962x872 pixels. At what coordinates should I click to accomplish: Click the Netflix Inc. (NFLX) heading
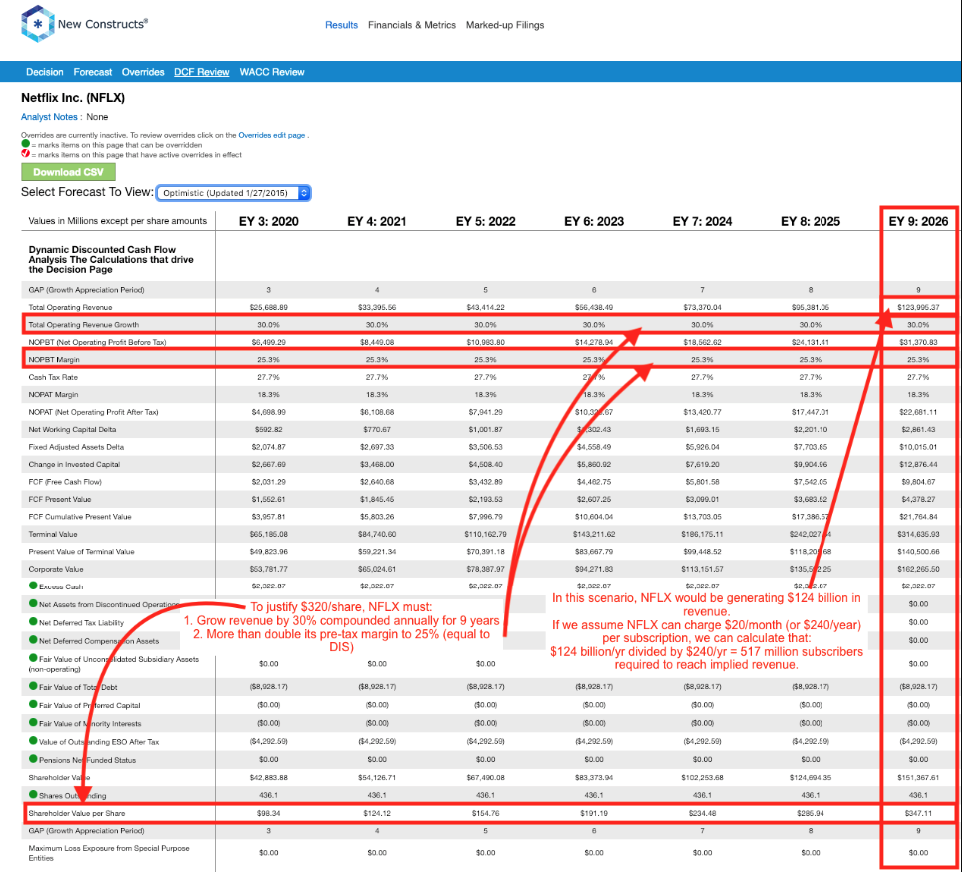click(x=73, y=98)
